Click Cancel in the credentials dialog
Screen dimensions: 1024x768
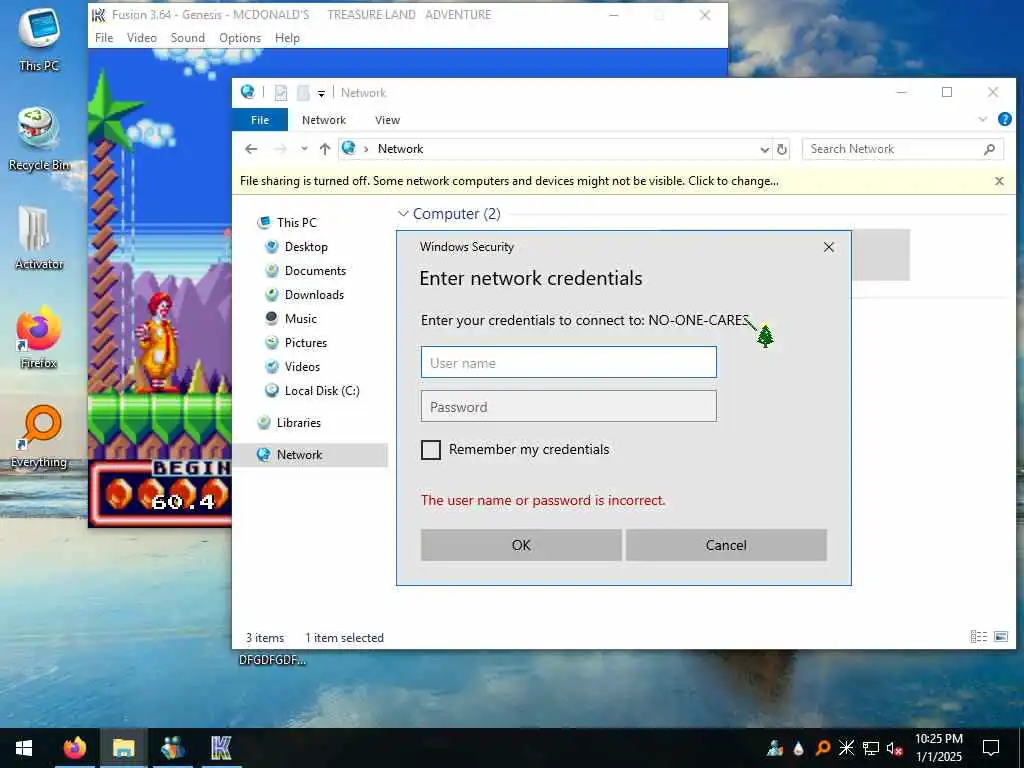(726, 545)
